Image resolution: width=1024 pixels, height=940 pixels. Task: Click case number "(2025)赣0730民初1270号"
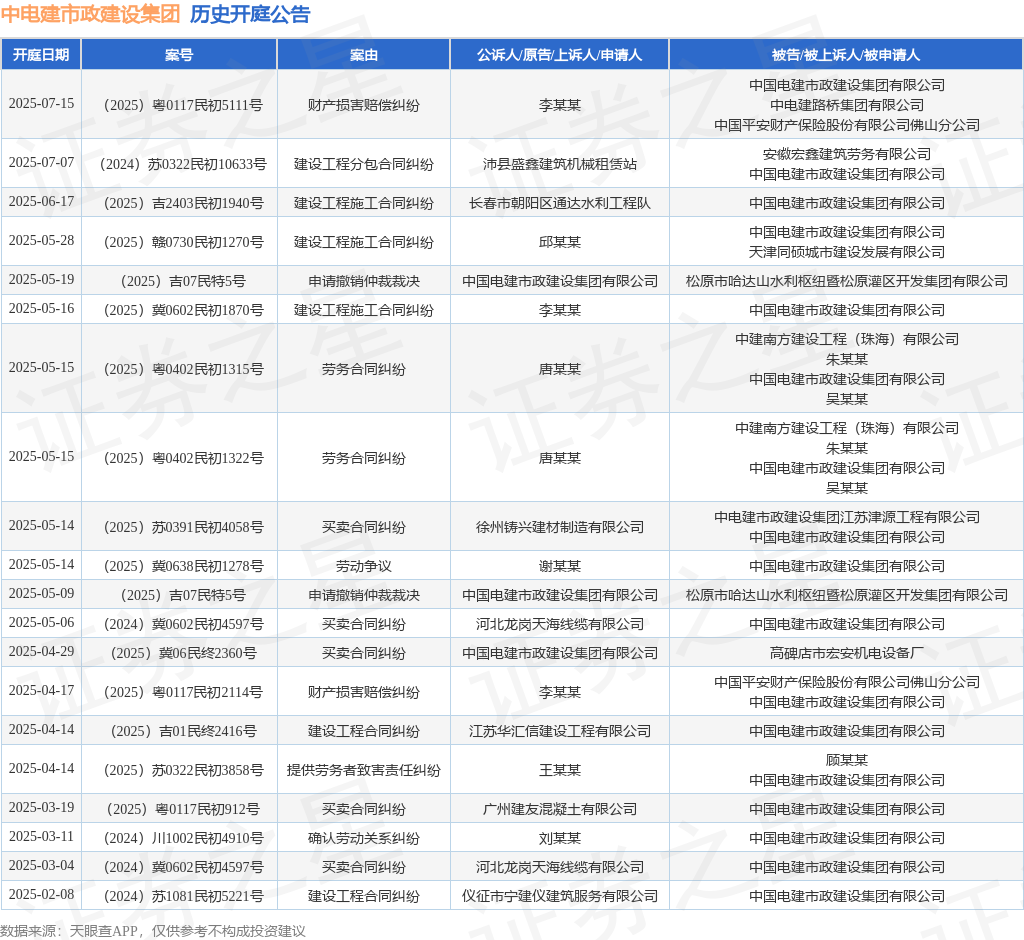[x=179, y=242]
